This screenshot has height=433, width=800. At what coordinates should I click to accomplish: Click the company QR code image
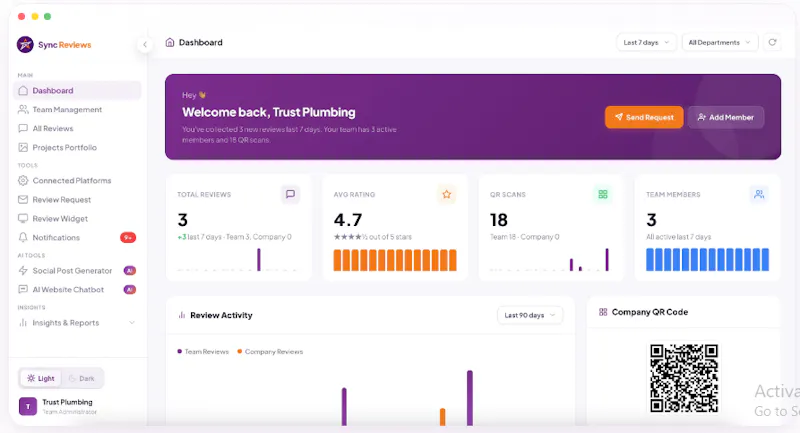click(684, 378)
